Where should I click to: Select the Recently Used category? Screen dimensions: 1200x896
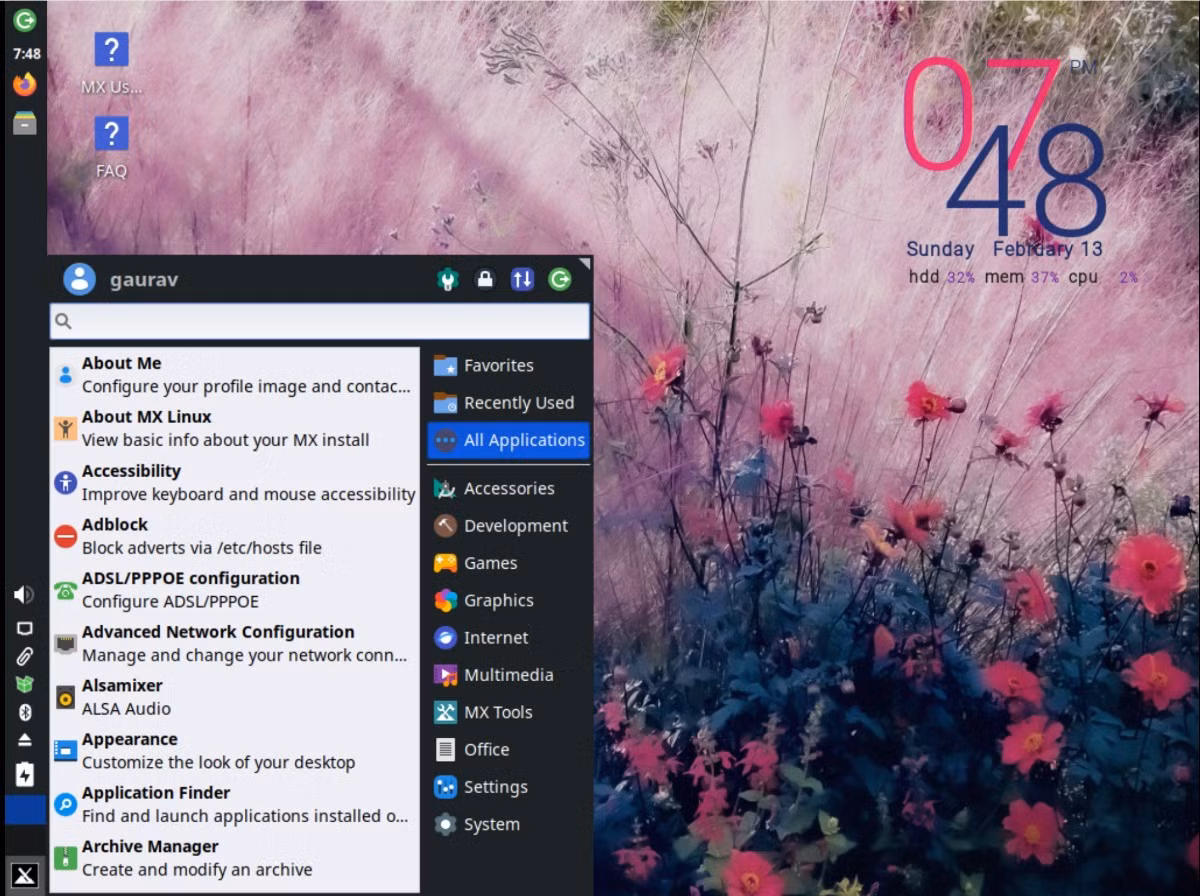coord(508,403)
